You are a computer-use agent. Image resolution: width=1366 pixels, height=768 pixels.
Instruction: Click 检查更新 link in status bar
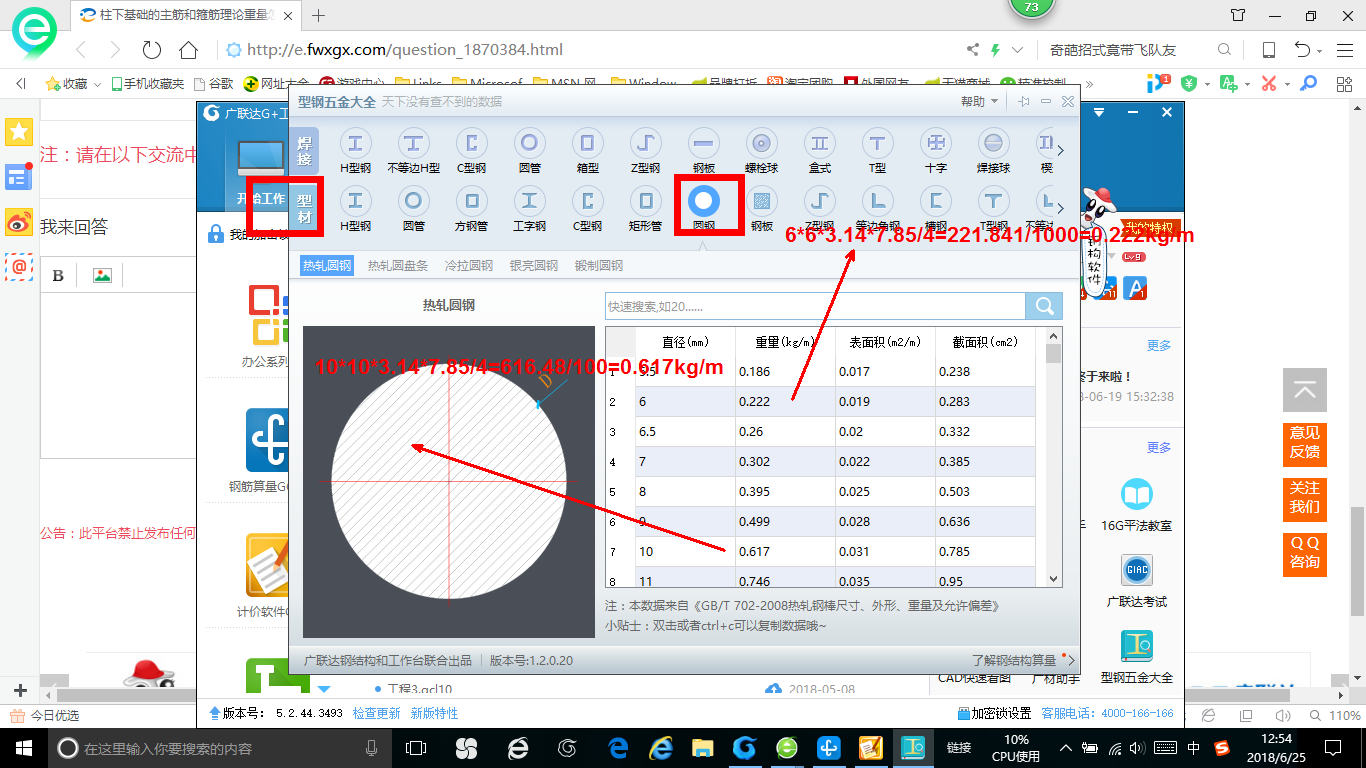click(x=376, y=713)
